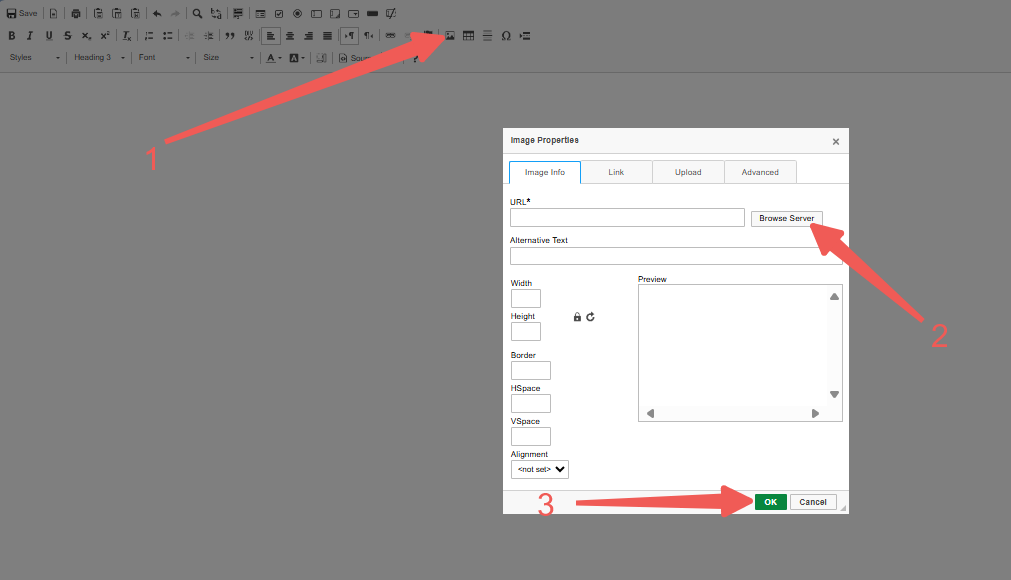Insert a Checkbox form field
The image size is (1011, 580).
[x=279, y=14]
